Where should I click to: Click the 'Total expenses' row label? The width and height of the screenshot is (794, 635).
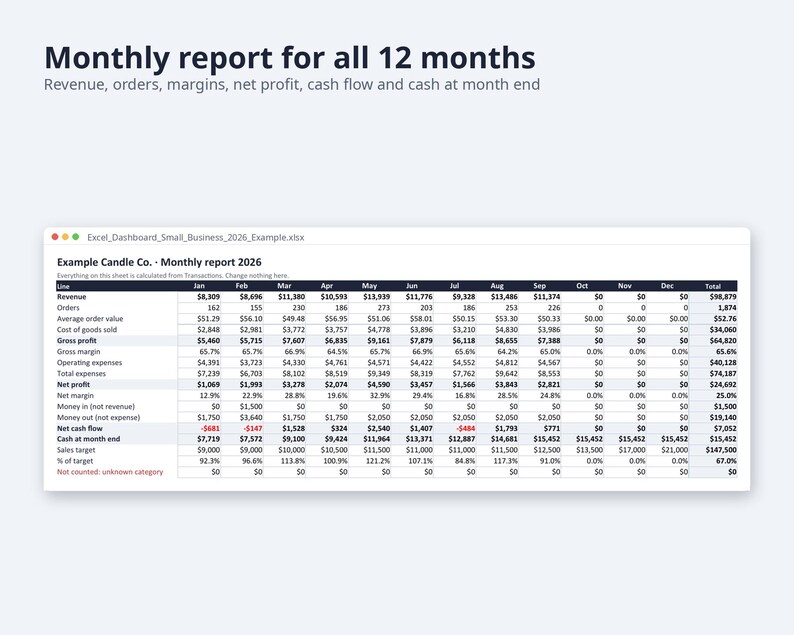pos(81,374)
